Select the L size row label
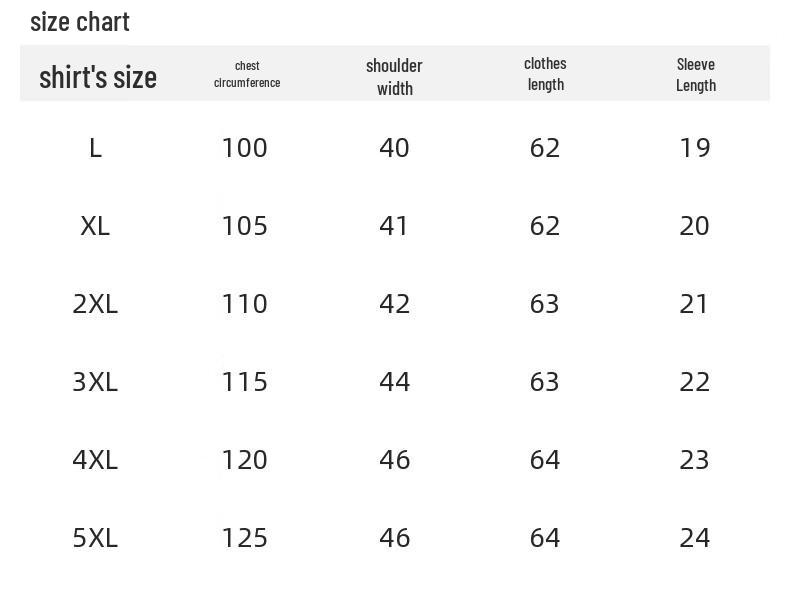Viewport: 790px width, 615px height. [95, 149]
